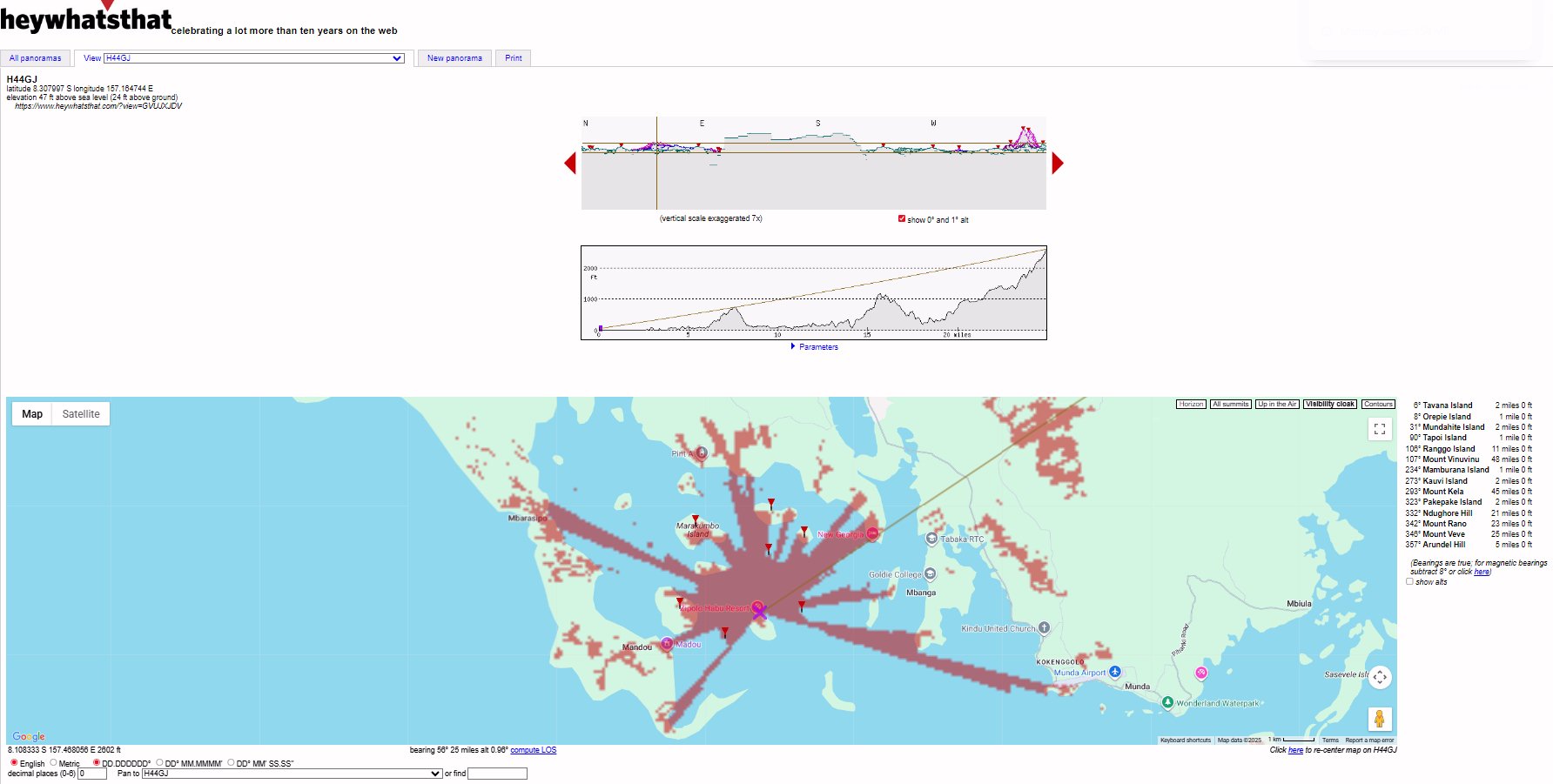Uncheck the show 0° and 1° alt checkbox

click(902, 219)
